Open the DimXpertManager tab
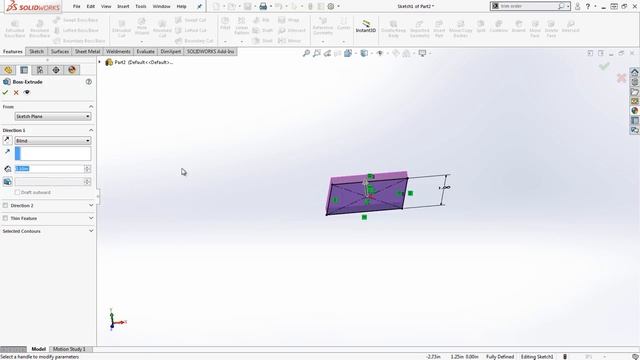This screenshot has height=360, width=640. [x=56, y=70]
